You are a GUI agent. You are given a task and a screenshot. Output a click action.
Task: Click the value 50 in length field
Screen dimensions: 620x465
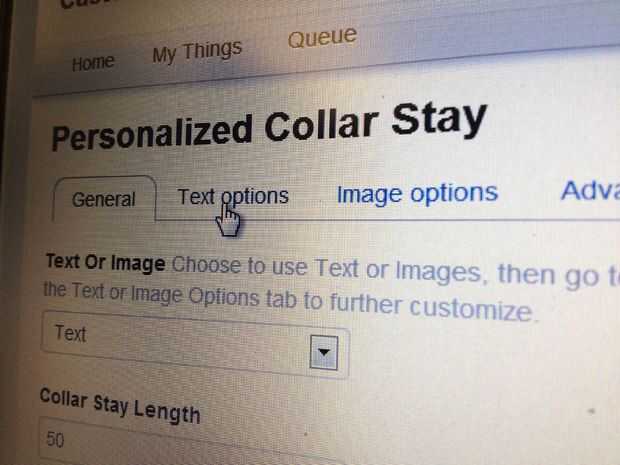[55, 439]
